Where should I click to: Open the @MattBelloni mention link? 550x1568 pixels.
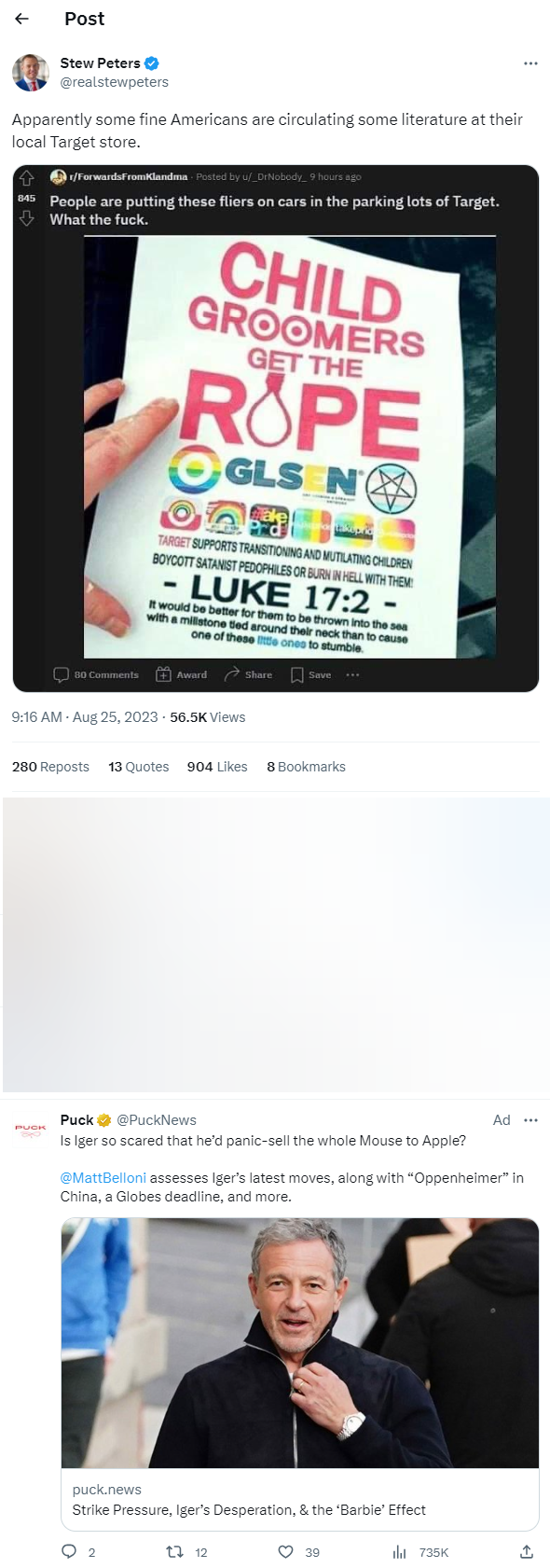103,1178
